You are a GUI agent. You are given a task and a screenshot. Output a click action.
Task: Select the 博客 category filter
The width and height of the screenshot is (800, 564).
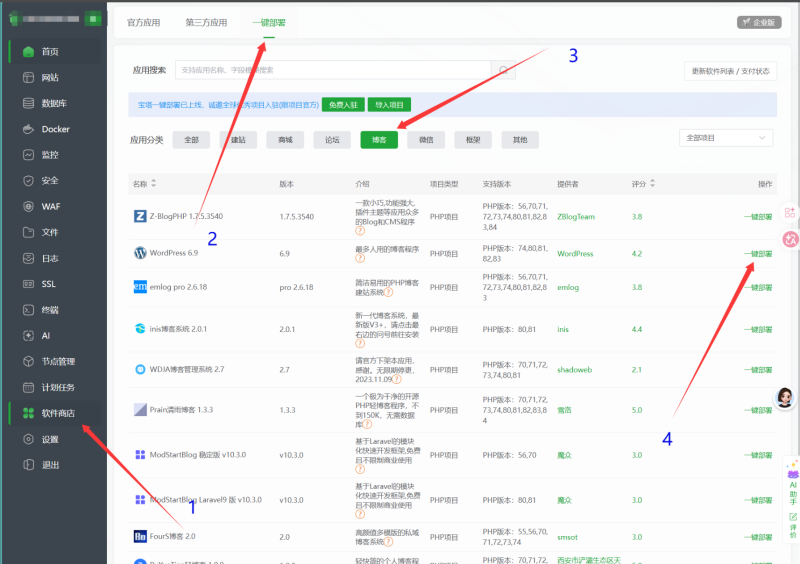point(379,140)
